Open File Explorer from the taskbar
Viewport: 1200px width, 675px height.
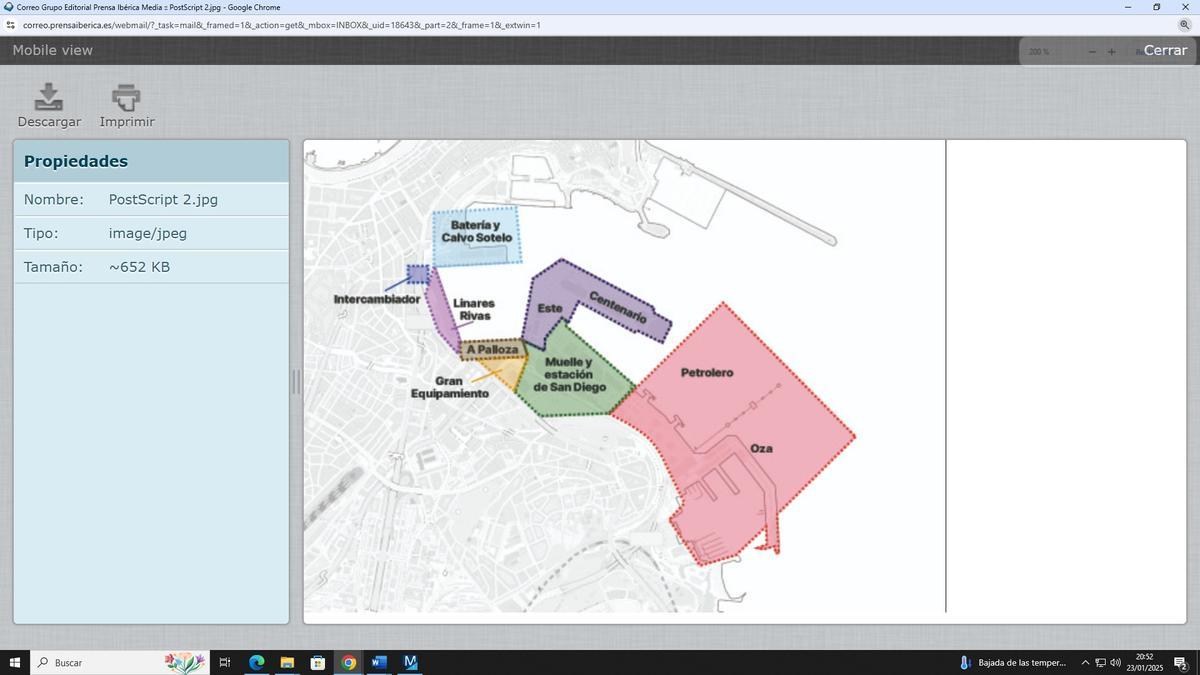click(287, 662)
